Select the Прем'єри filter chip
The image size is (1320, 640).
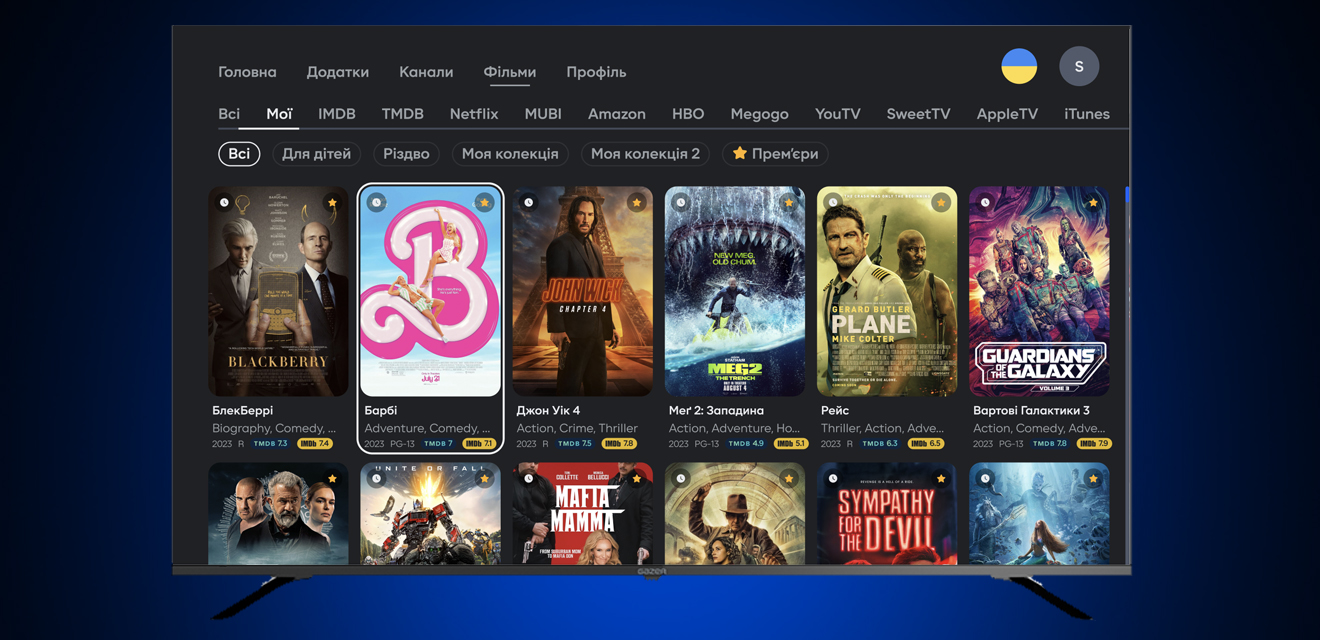775,154
